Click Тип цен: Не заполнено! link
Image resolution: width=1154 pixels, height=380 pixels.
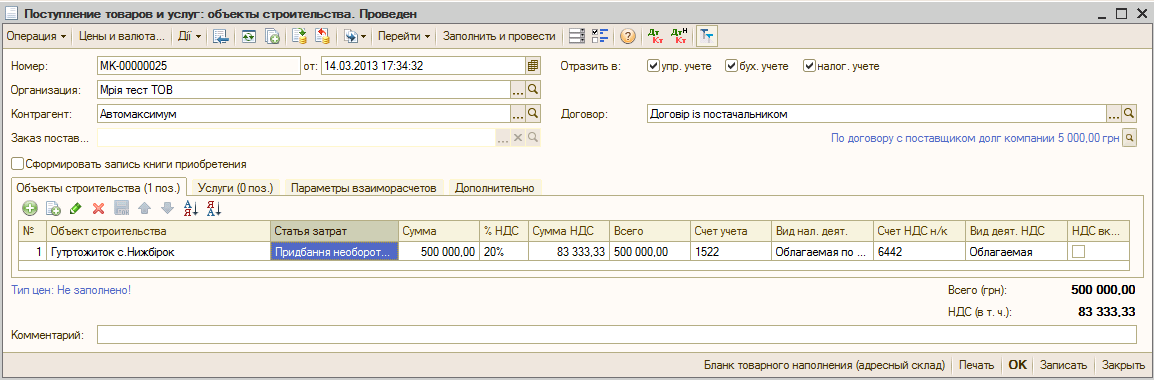tap(71, 290)
